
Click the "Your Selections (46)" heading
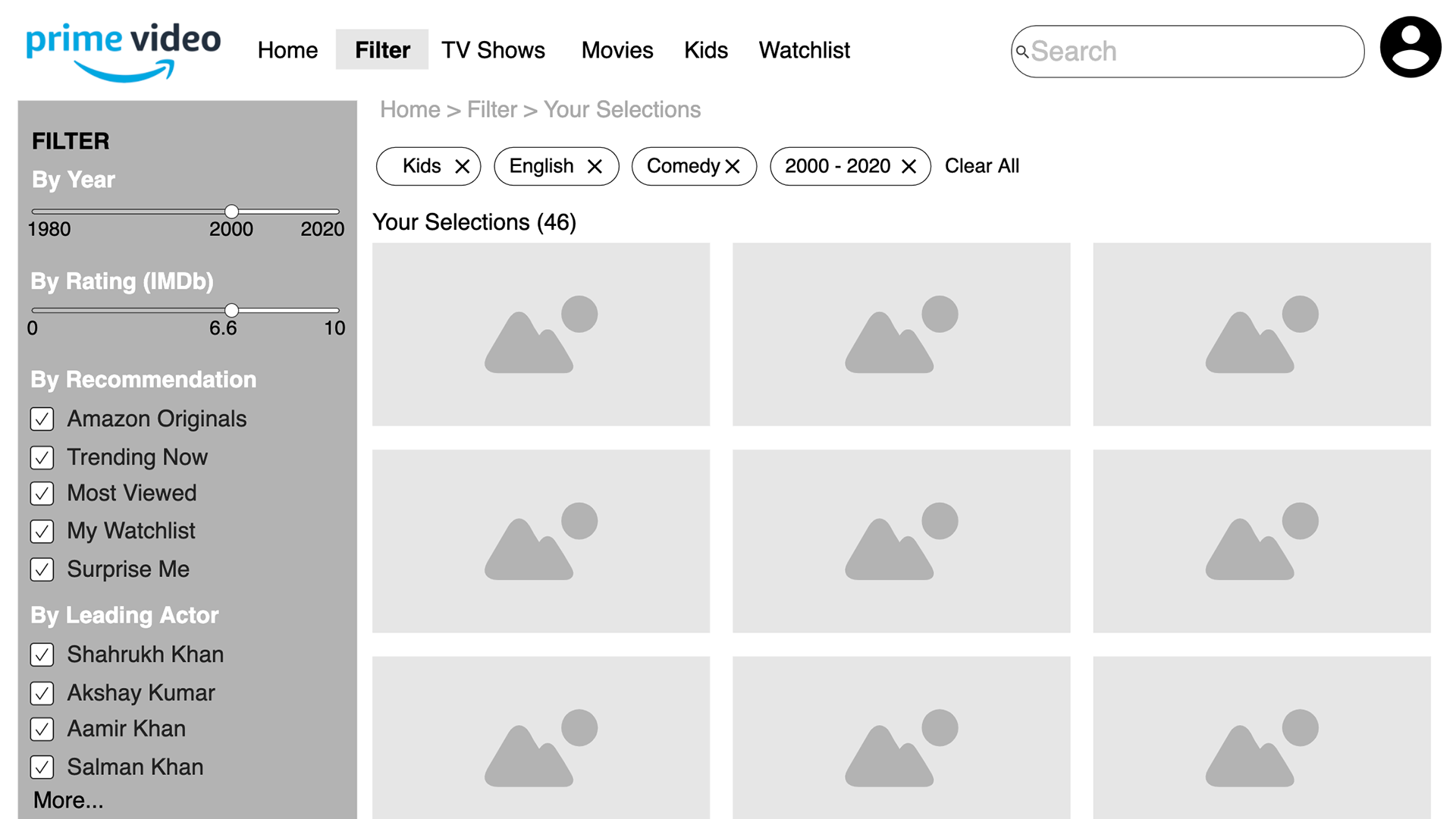(475, 222)
